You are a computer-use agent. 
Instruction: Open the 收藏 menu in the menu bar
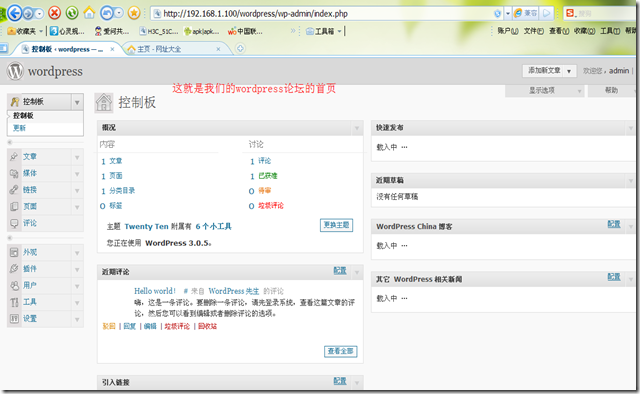tap(584, 31)
